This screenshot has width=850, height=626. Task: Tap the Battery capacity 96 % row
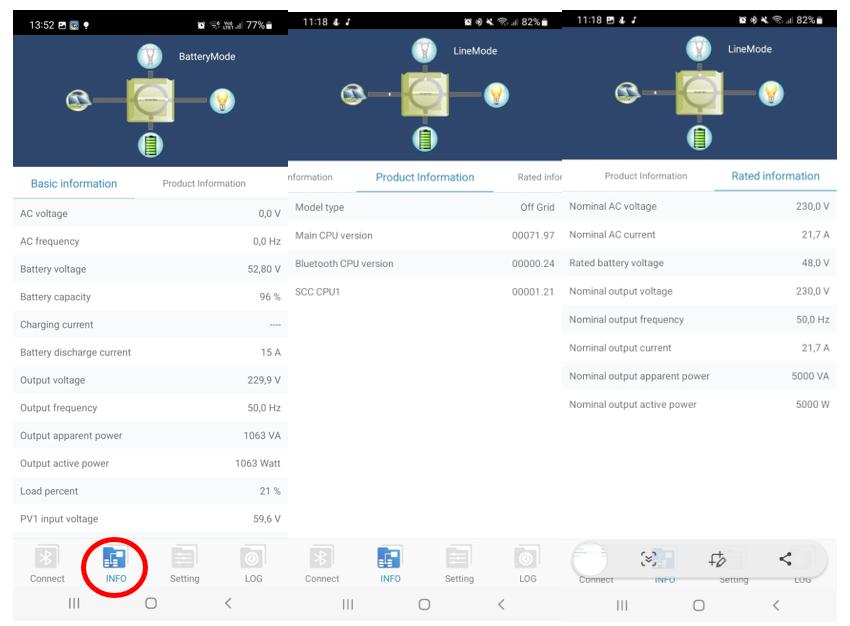click(x=150, y=297)
